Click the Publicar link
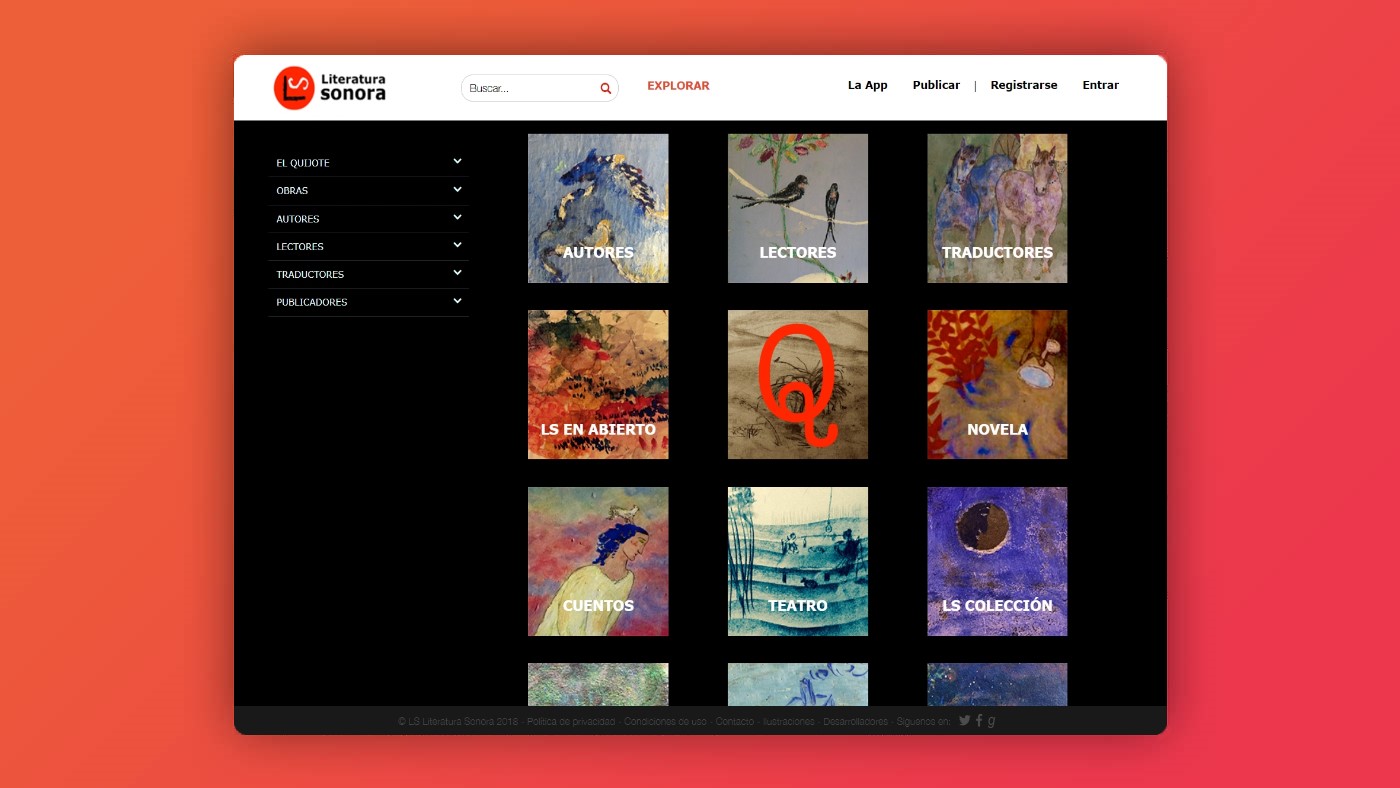 point(936,85)
